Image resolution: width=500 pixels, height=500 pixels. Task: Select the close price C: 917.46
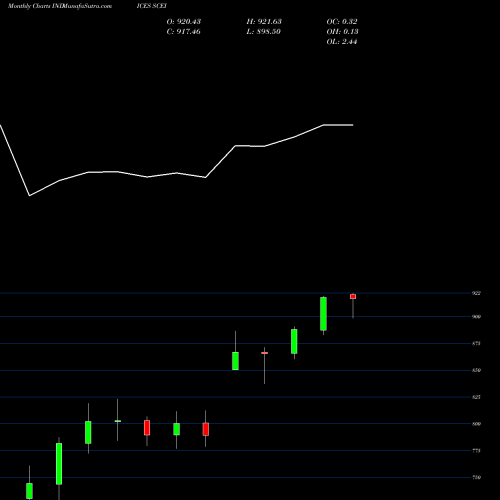pyautogui.click(x=184, y=32)
